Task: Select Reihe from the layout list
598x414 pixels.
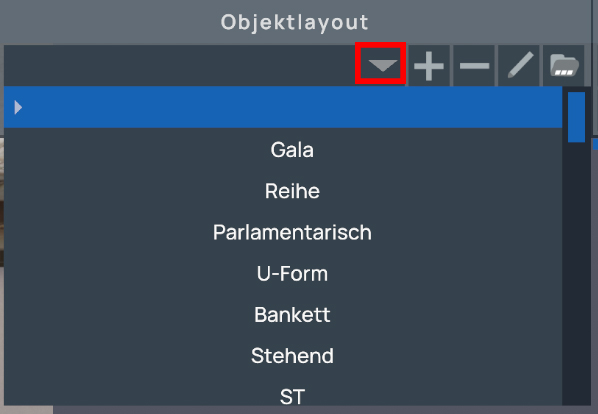Action: 292,191
